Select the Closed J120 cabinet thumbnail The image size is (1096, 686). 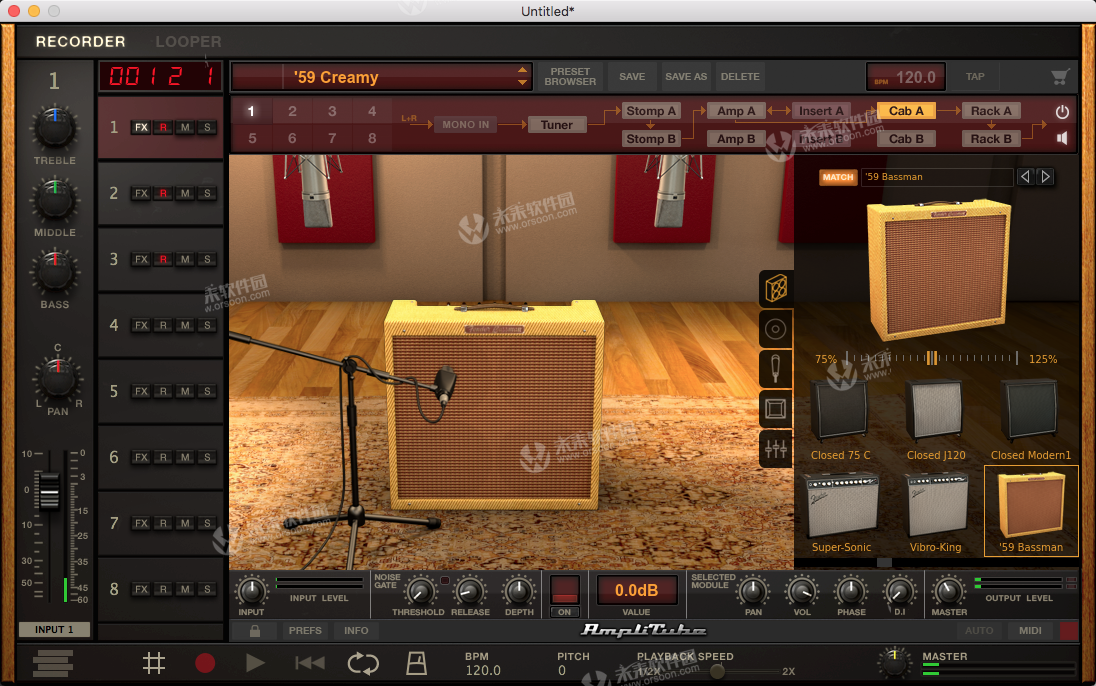(x=936, y=422)
